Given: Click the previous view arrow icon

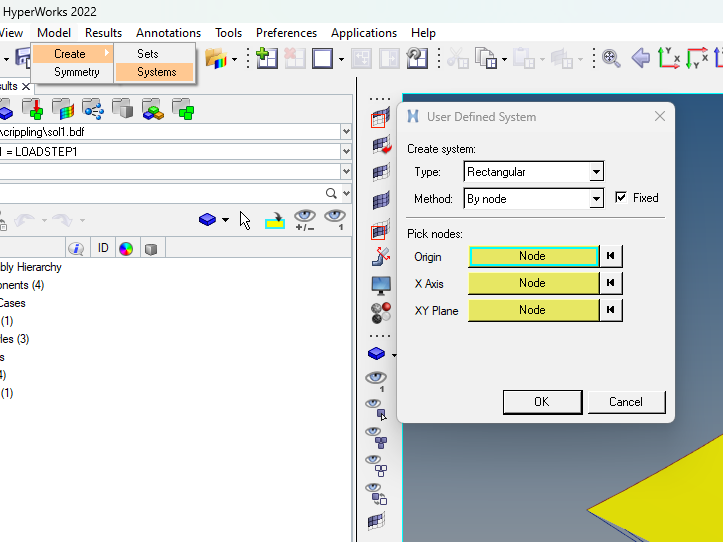Looking at the screenshot, I should (640, 59).
